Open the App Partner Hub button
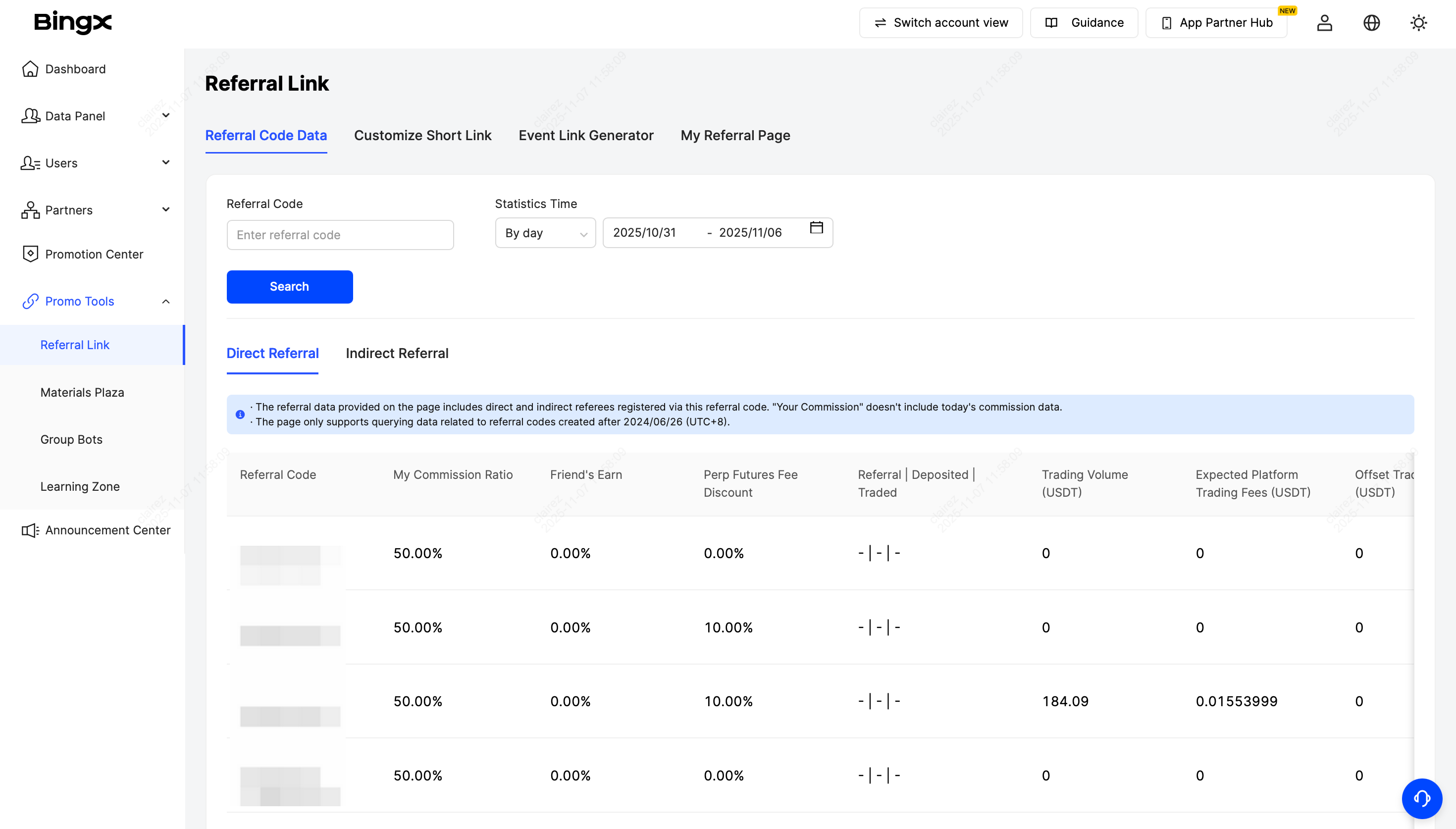 click(x=1216, y=23)
